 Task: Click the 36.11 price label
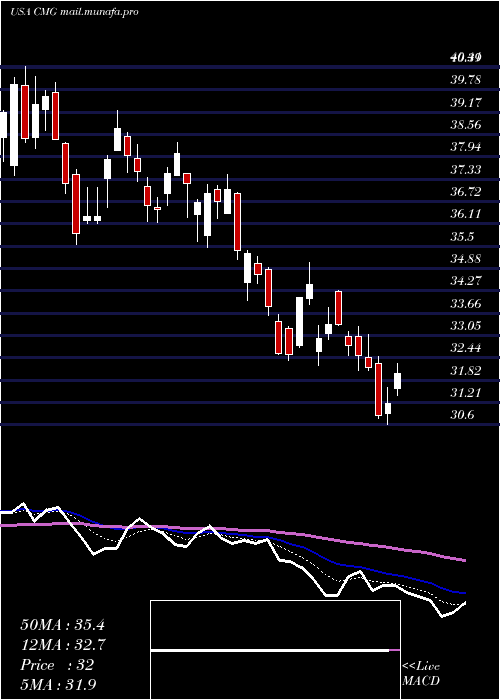pos(466,214)
